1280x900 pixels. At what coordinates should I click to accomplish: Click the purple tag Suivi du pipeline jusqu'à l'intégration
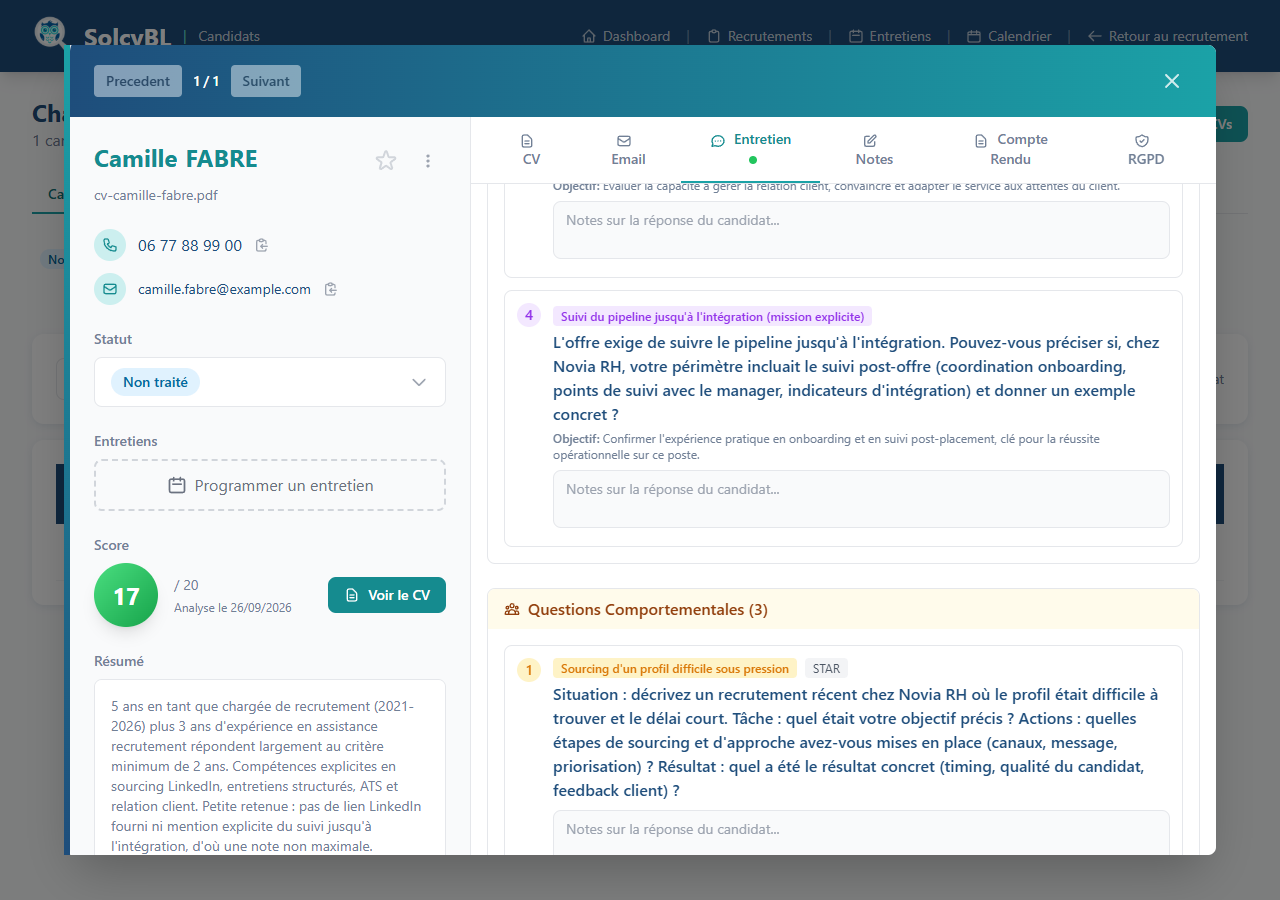(x=712, y=317)
